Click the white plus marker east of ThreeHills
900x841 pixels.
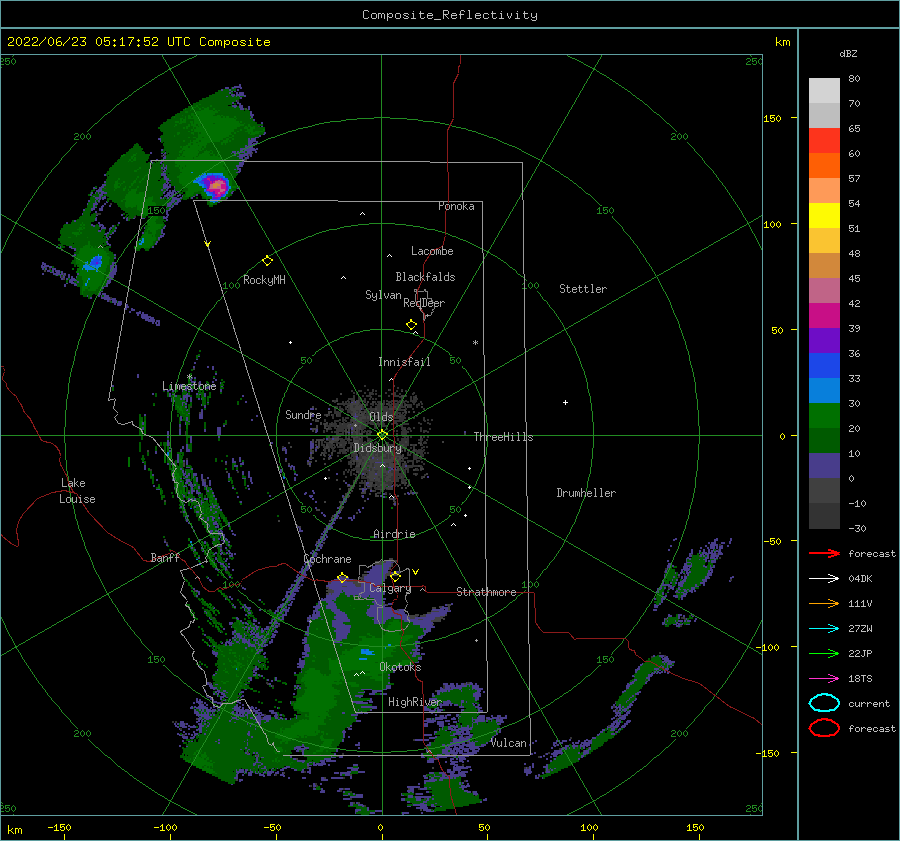(565, 402)
